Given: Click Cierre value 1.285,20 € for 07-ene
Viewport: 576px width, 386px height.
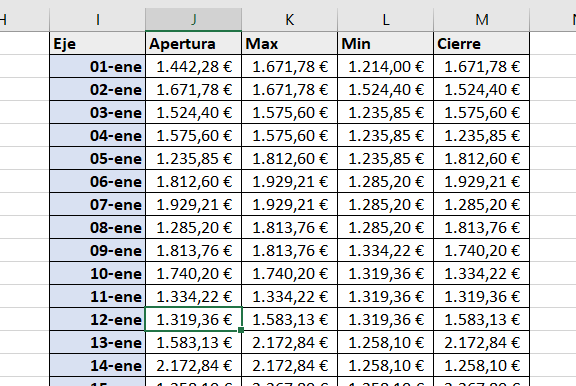Looking at the screenshot, I should (x=482, y=205).
